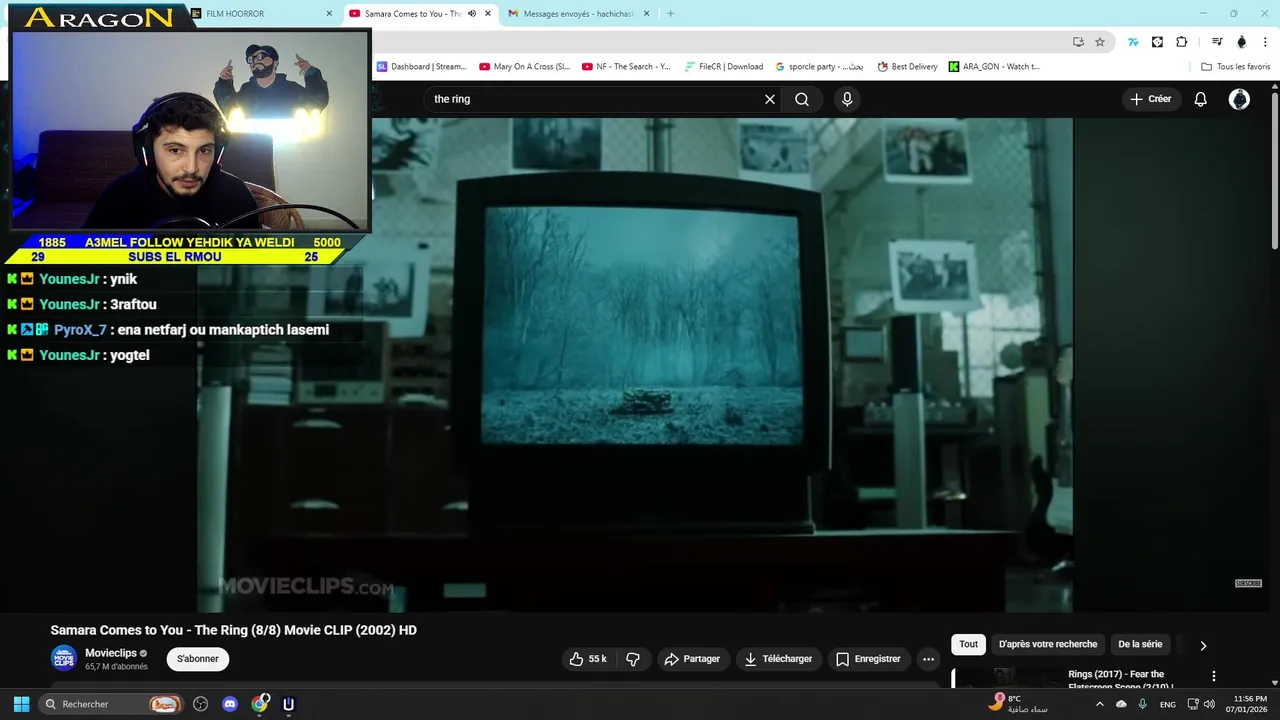This screenshot has width=1280, height=720.
Task: Open the Tous les favoris folder
Action: tap(1235, 67)
